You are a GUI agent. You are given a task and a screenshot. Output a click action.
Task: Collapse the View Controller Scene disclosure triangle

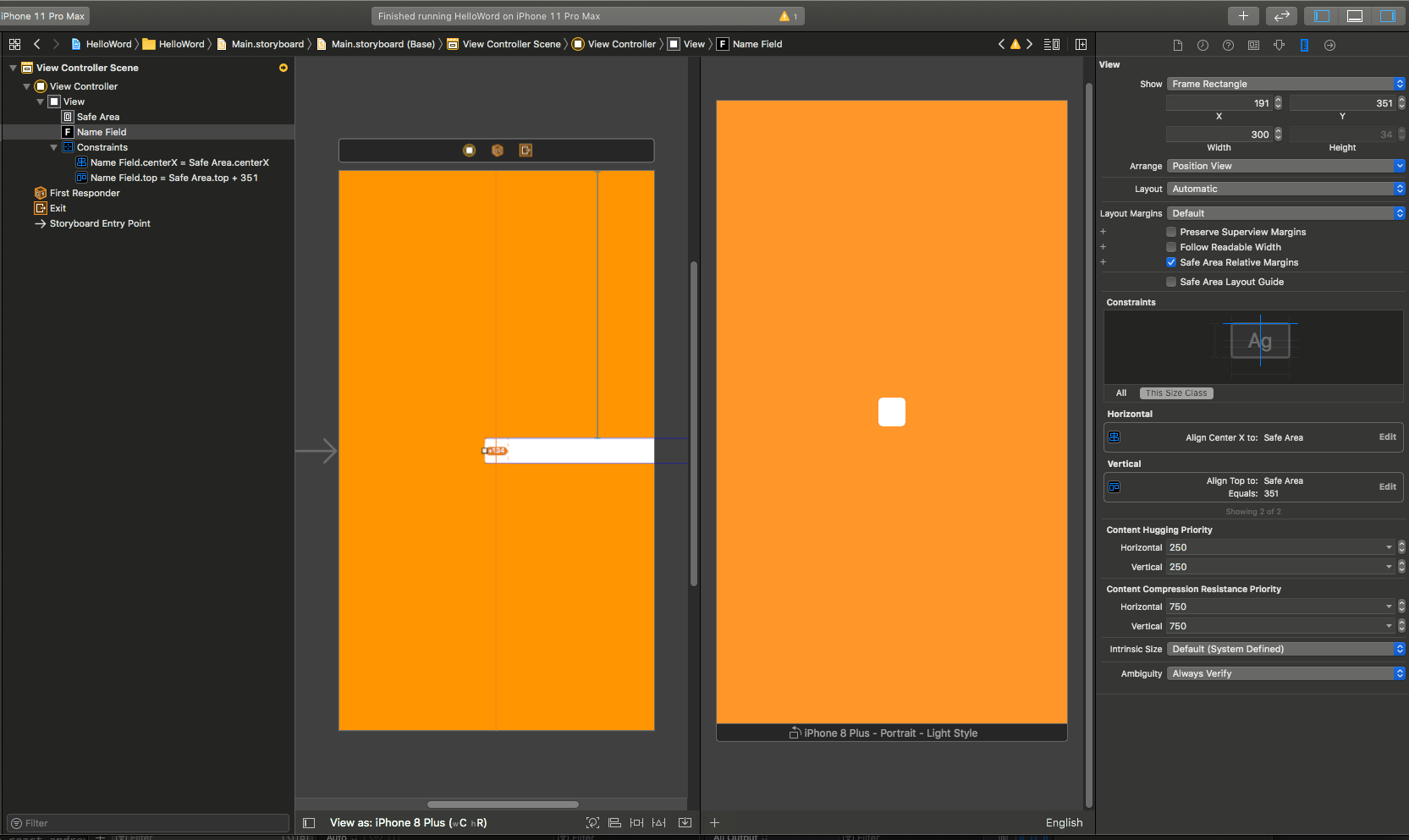pyautogui.click(x=13, y=68)
